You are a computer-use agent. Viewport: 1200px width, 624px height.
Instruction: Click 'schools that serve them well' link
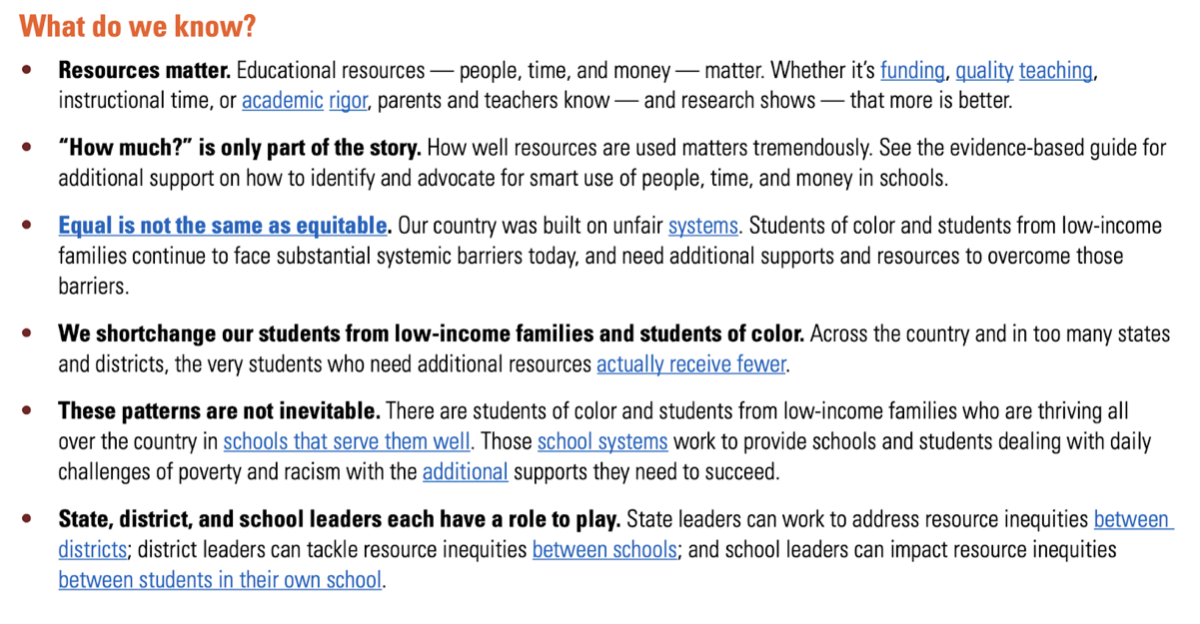pyautogui.click(x=347, y=442)
